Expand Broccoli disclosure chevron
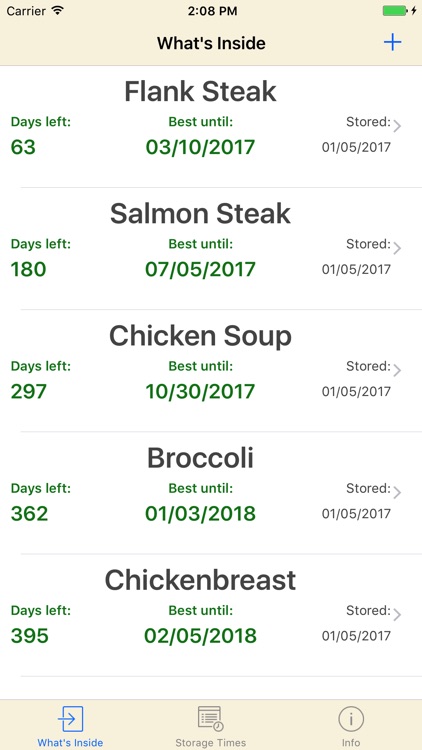The height and width of the screenshot is (750, 422). point(397,493)
